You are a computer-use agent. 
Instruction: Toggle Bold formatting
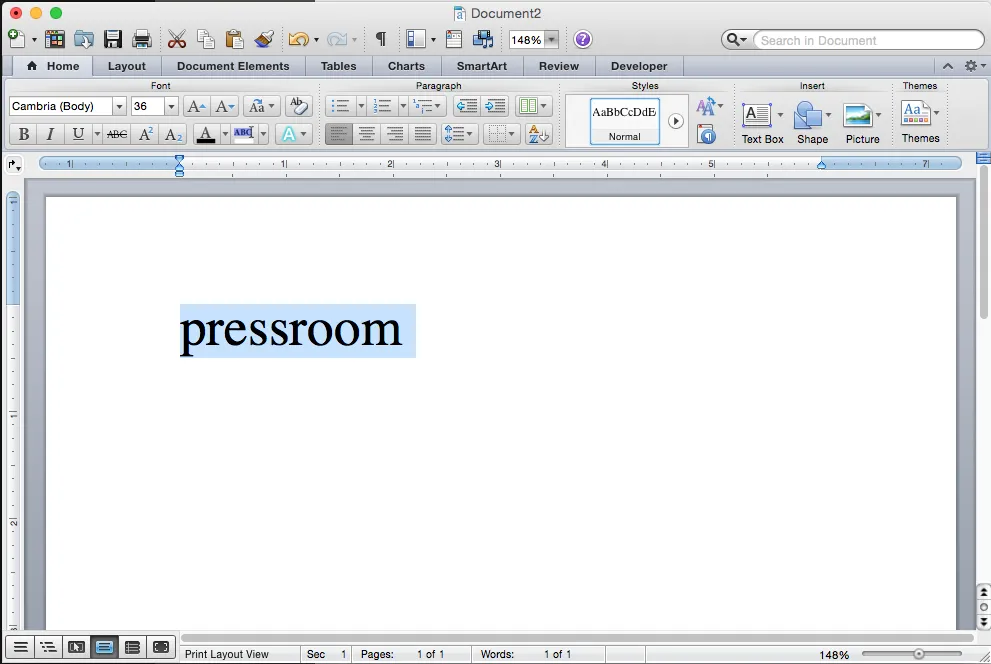(x=23, y=134)
